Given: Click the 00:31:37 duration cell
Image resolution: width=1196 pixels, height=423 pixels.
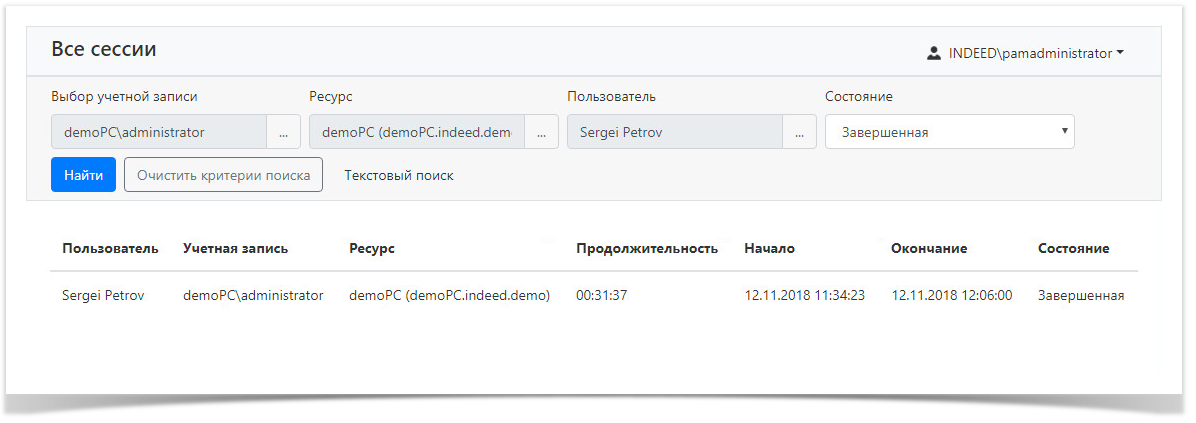Looking at the screenshot, I should coord(602,296).
